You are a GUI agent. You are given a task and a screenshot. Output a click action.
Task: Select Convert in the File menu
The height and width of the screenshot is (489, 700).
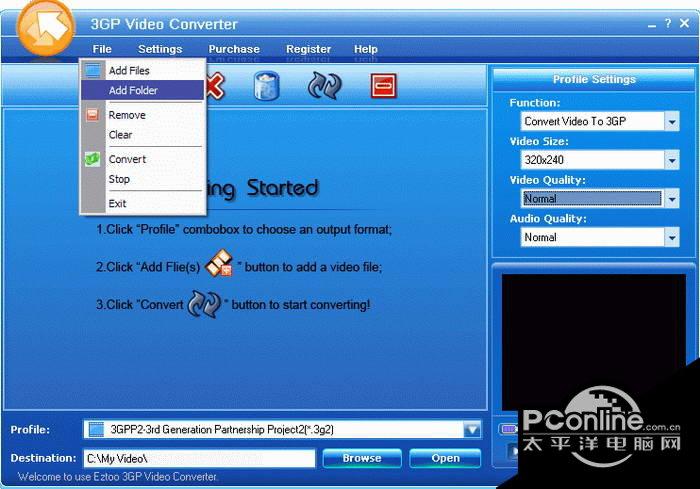click(x=143, y=159)
